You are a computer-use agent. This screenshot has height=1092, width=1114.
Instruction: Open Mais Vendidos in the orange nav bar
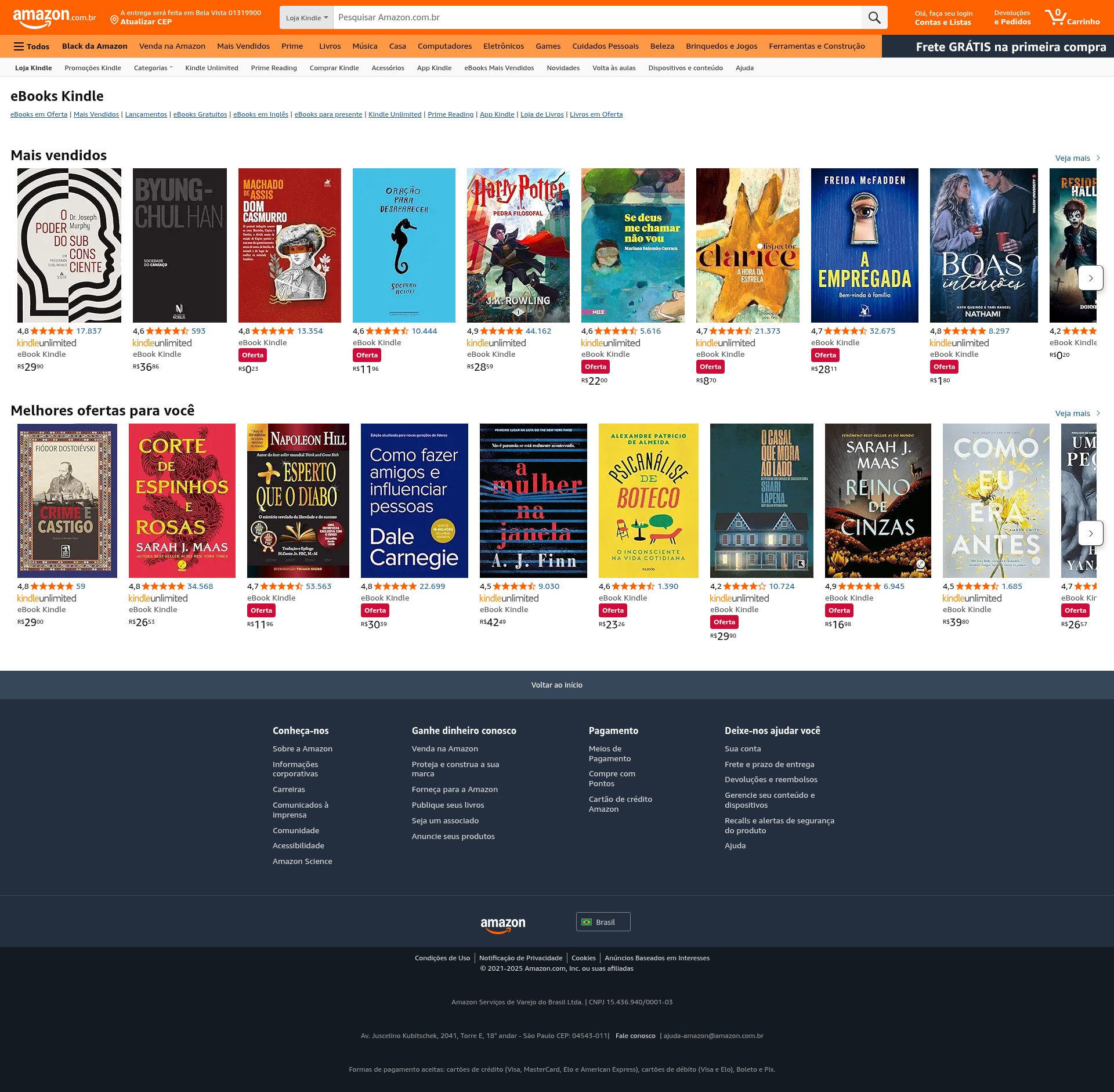click(243, 46)
